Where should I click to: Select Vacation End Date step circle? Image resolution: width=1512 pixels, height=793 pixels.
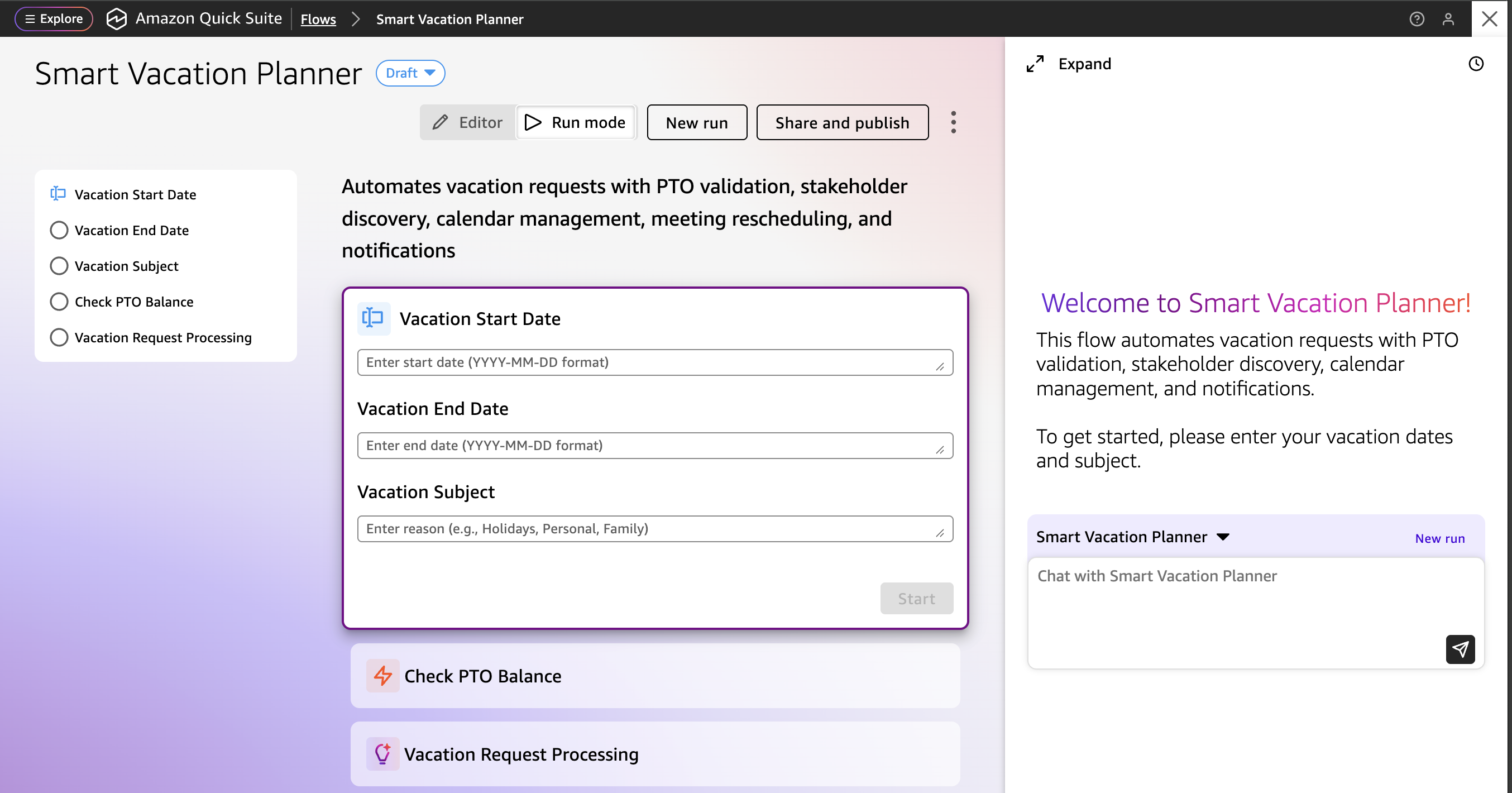59,230
